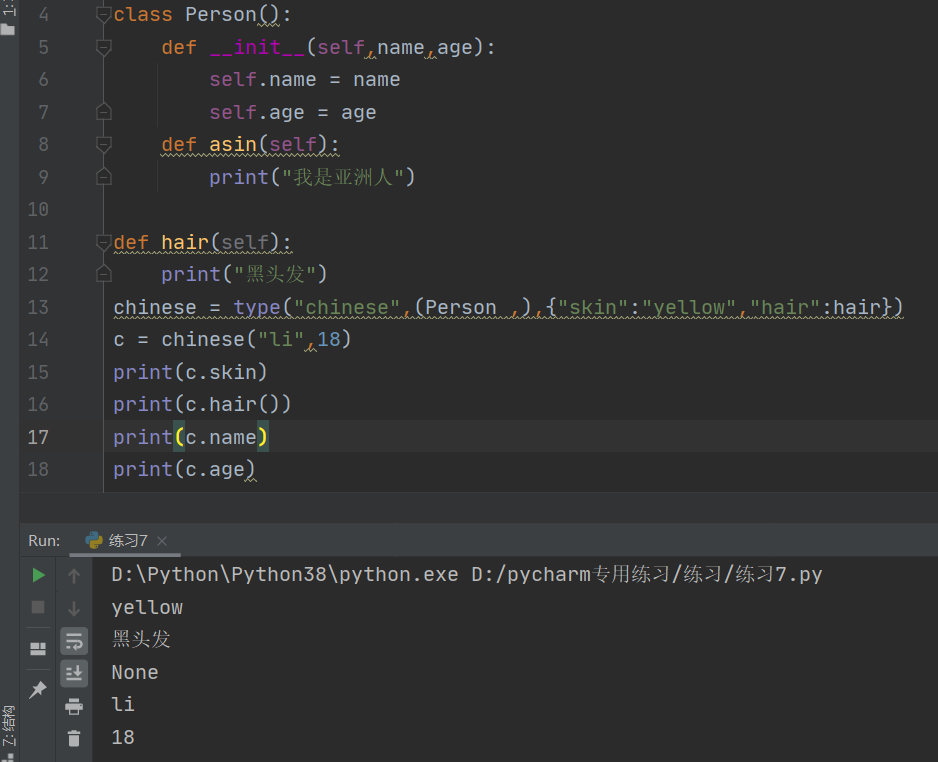Click '18' output line in console
938x762 pixels.
click(x=123, y=737)
